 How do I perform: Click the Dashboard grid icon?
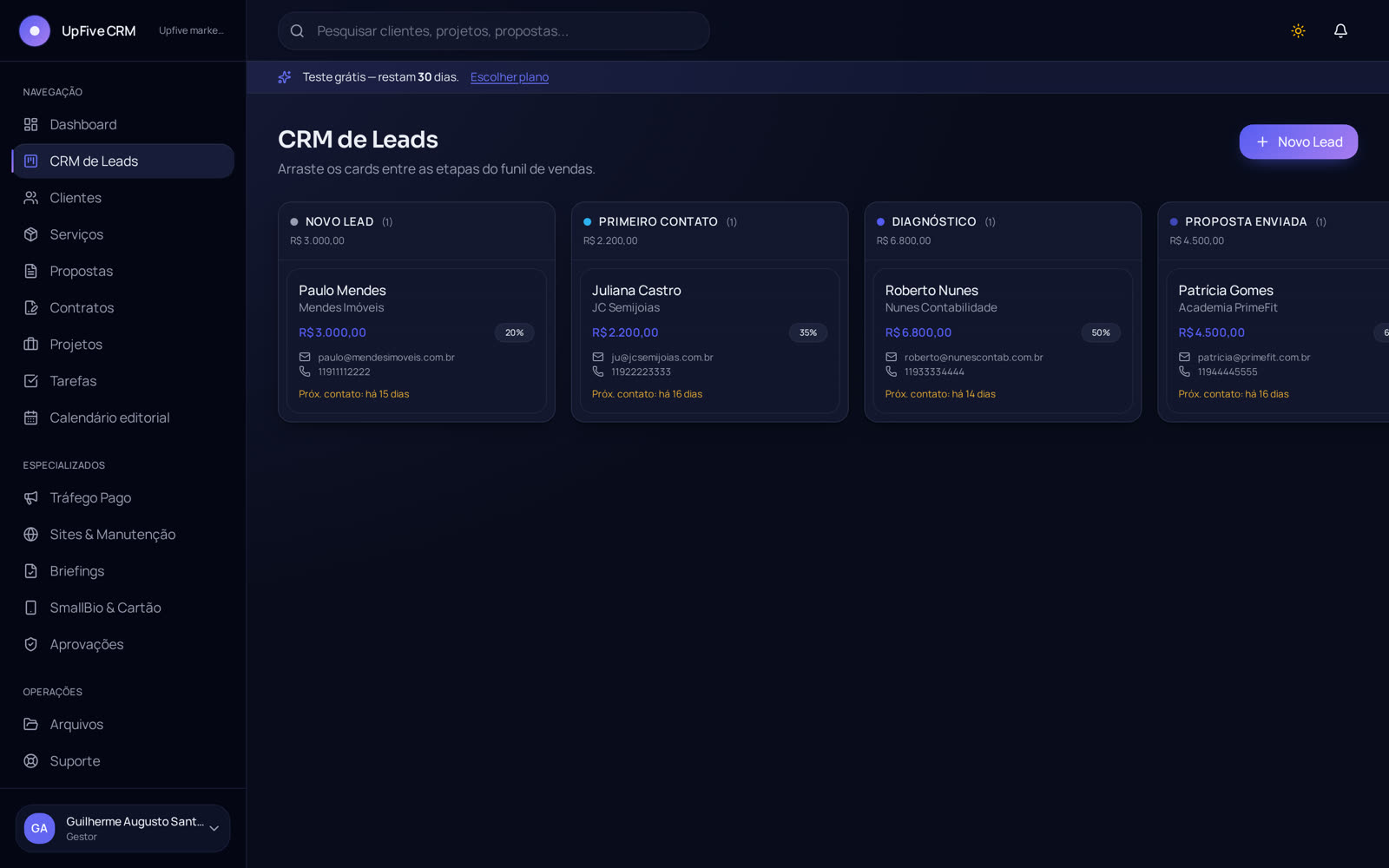(x=30, y=124)
